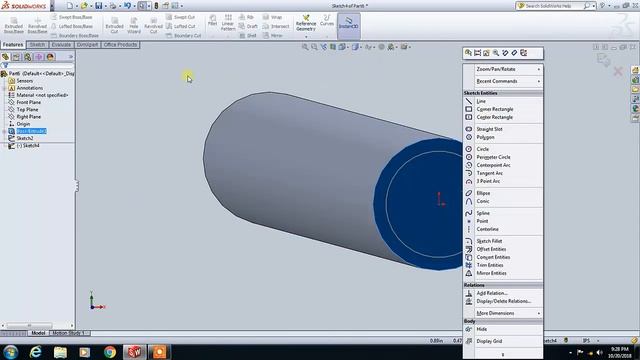Expand context menu with bottom chevron
Viewport: 640px width, 360px height.
(503, 355)
